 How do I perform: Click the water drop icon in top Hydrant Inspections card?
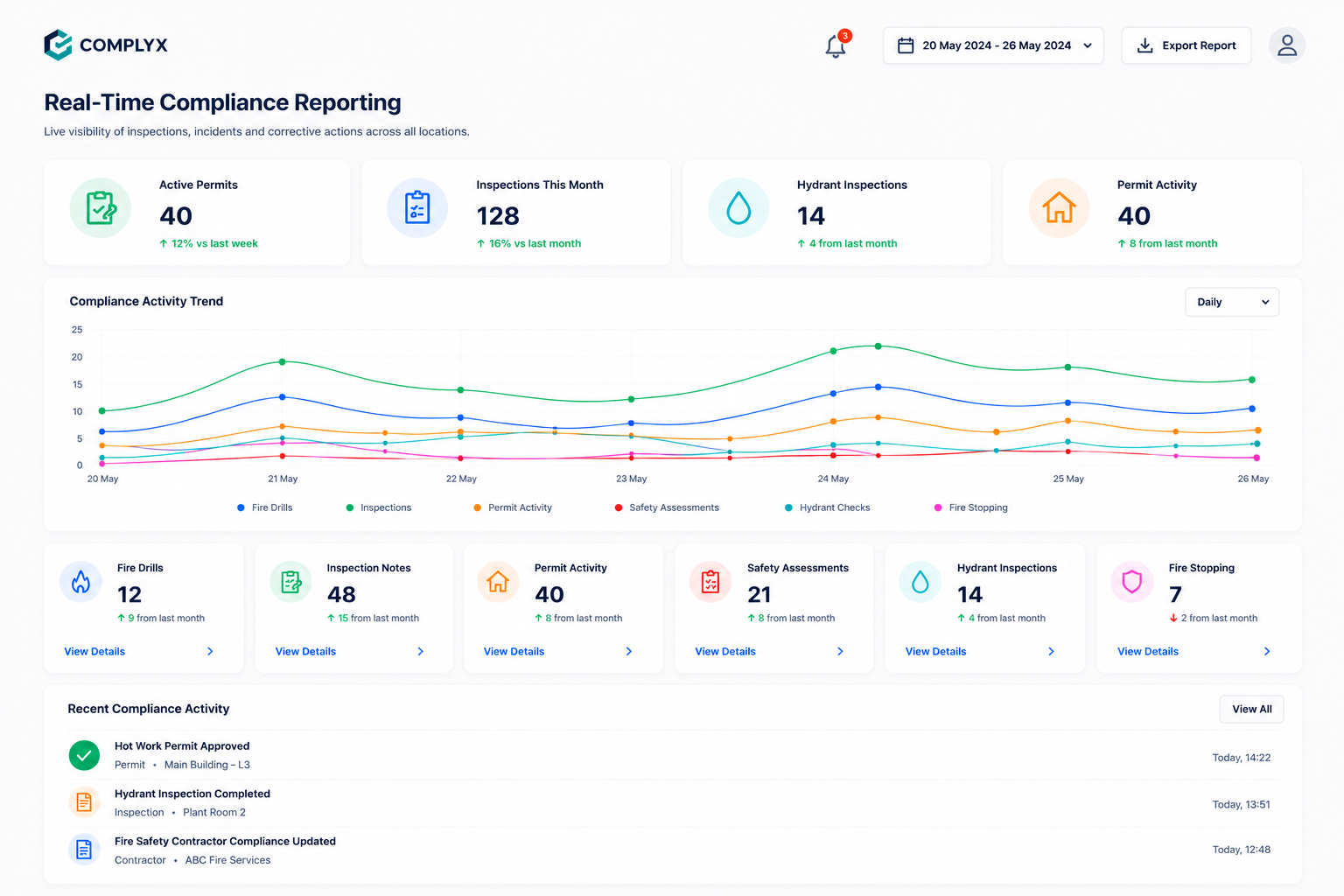pos(738,208)
